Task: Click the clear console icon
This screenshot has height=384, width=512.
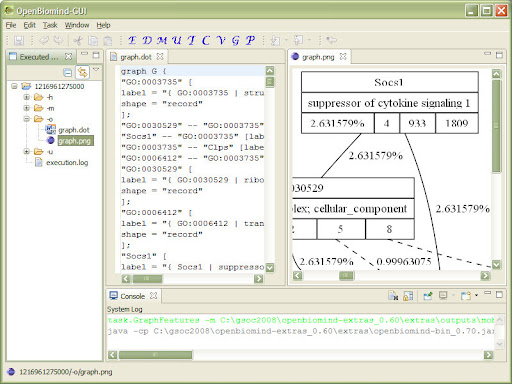Action: coord(393,295)
